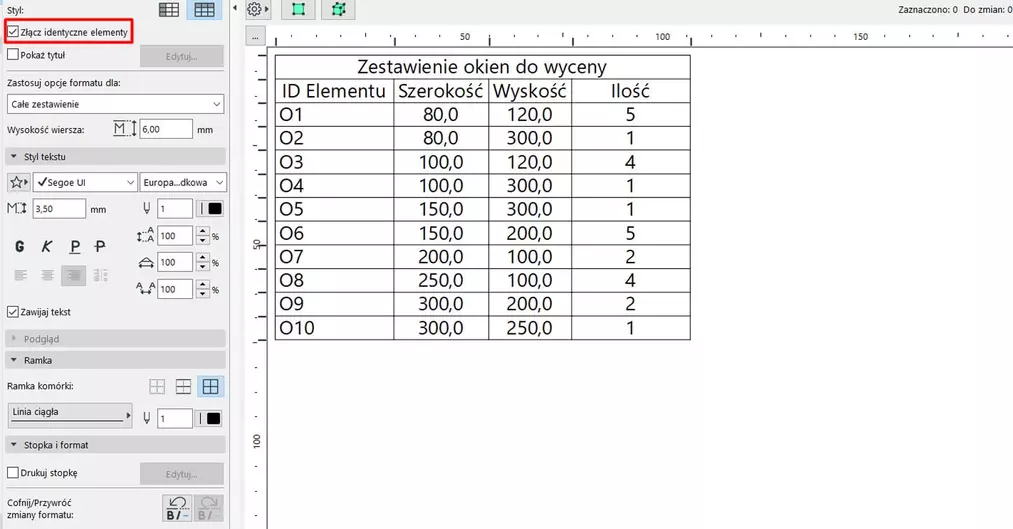Uncheck Złącz identyczne elementy
Image resolution: width=1013 pixels, height=529 pixels.
(x=13, y=32)
